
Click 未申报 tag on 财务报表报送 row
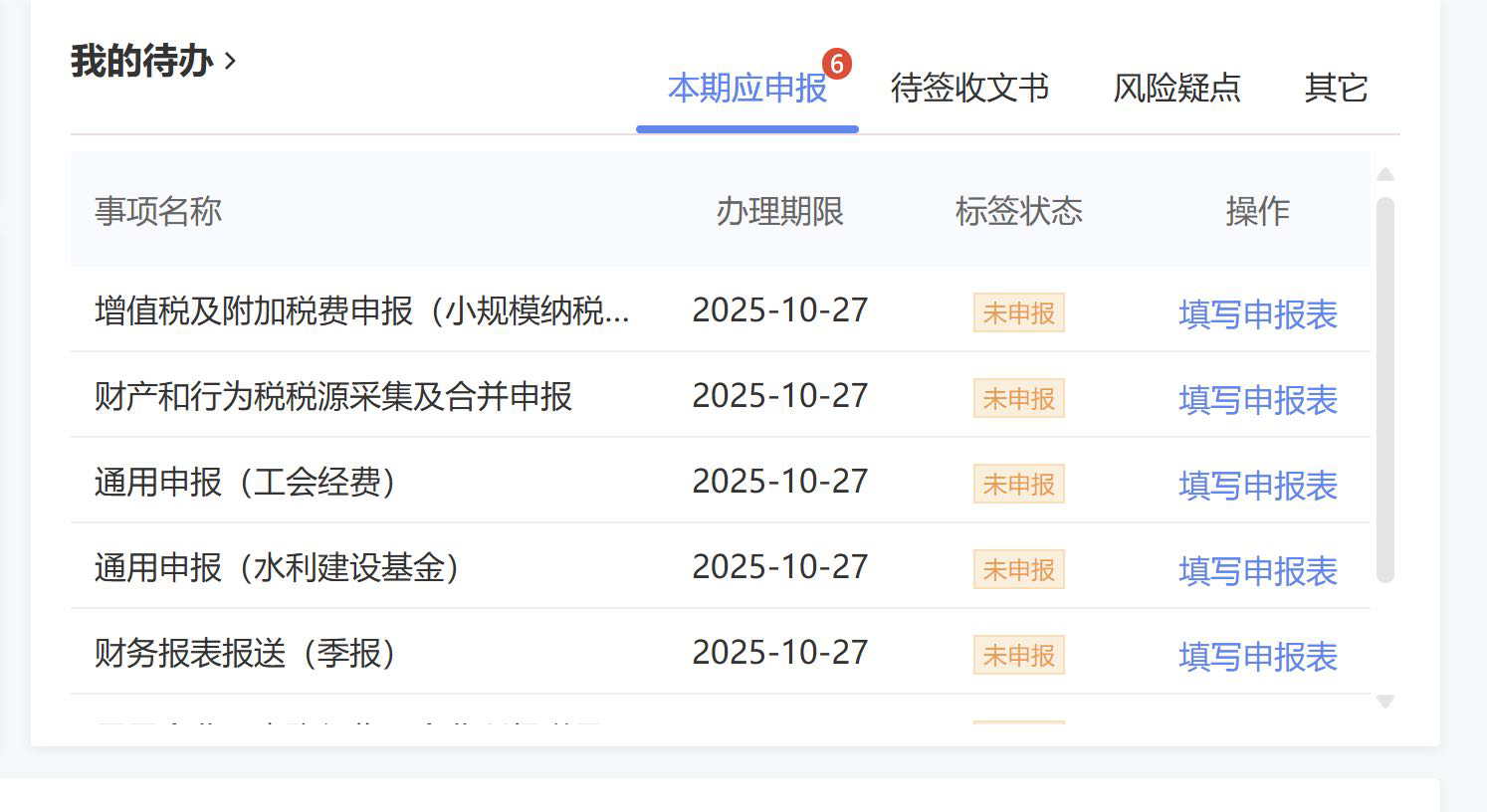[1018, 656]
